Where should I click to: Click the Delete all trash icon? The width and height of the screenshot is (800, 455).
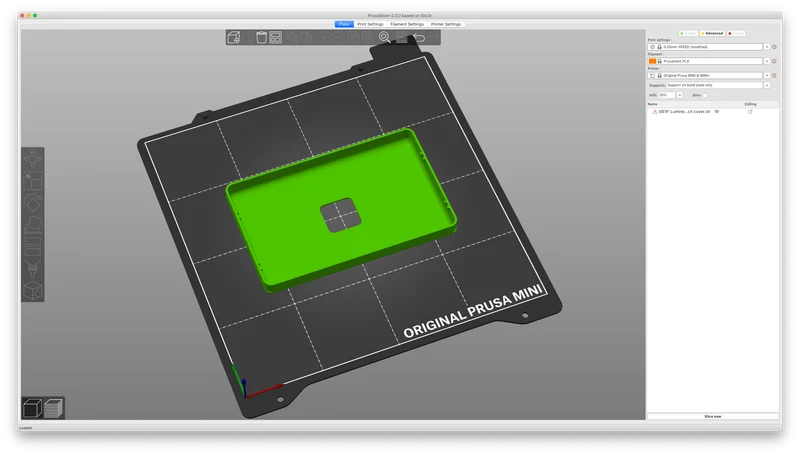point(261,37)
